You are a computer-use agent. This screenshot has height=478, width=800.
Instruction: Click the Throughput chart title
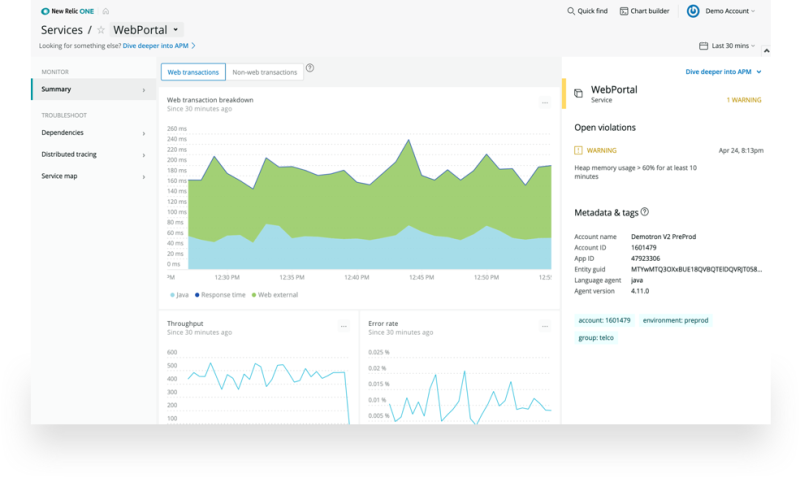click(185, 323)
